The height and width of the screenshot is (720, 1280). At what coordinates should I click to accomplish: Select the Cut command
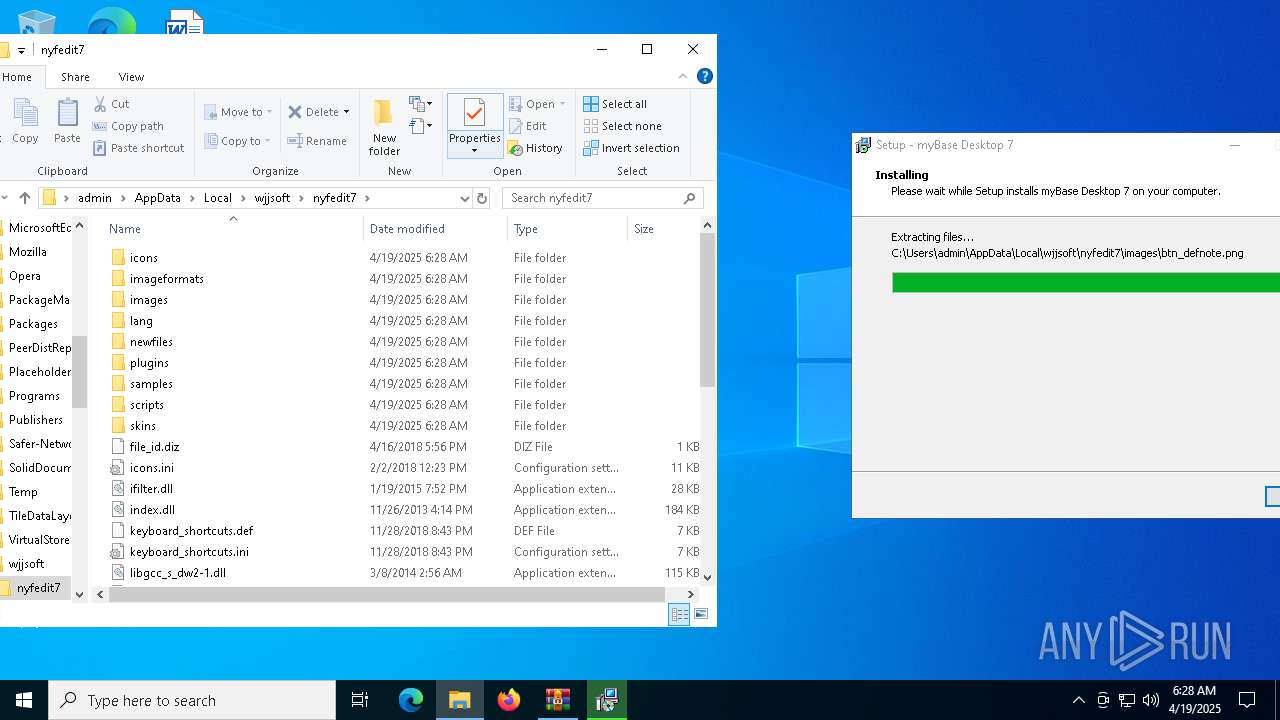pos(111,104)
